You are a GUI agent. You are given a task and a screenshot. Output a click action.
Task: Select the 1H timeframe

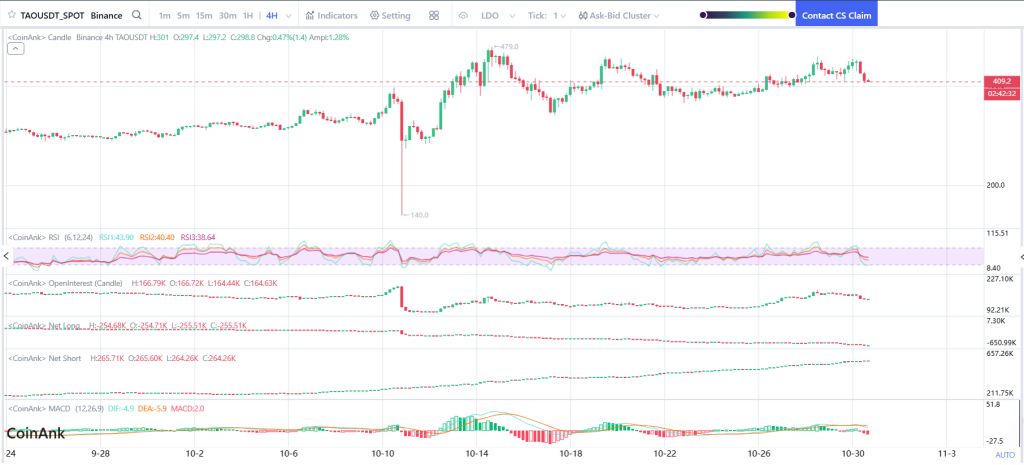247,16
